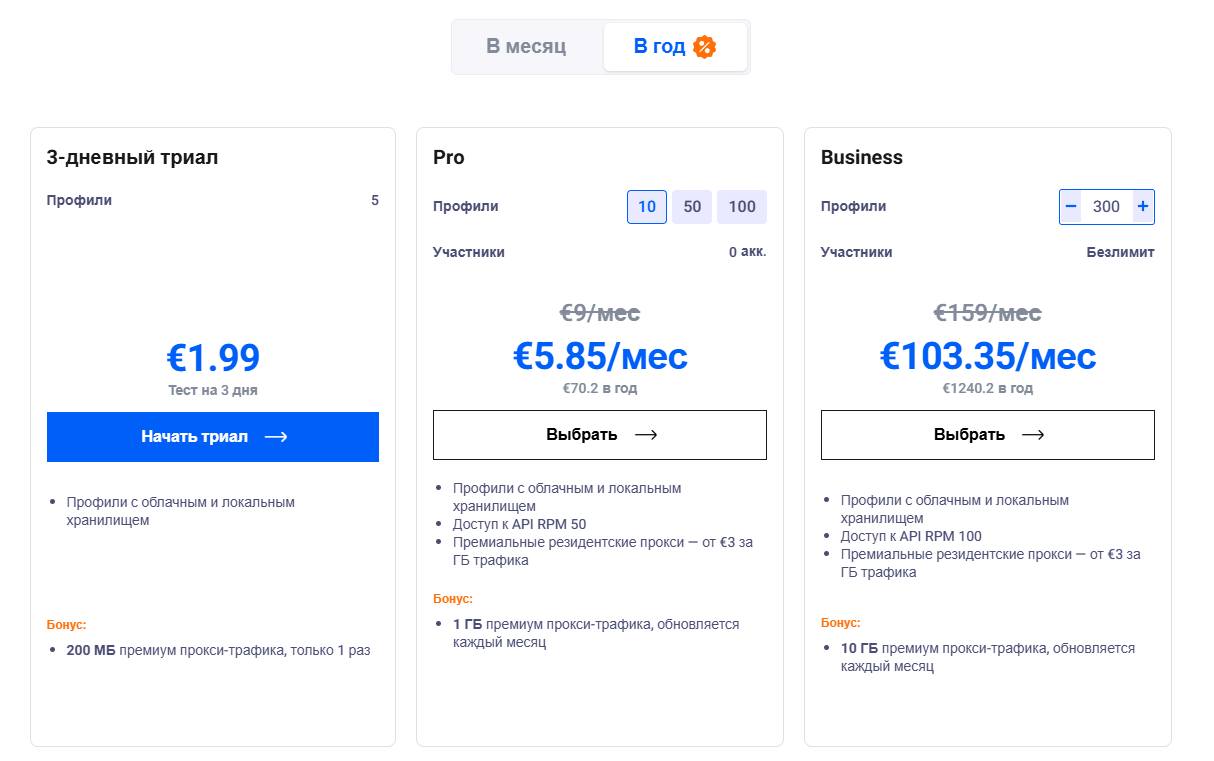Click the trial price €1.99
1214x761 pixels.
pyautogui.click(x=213, y=358)
